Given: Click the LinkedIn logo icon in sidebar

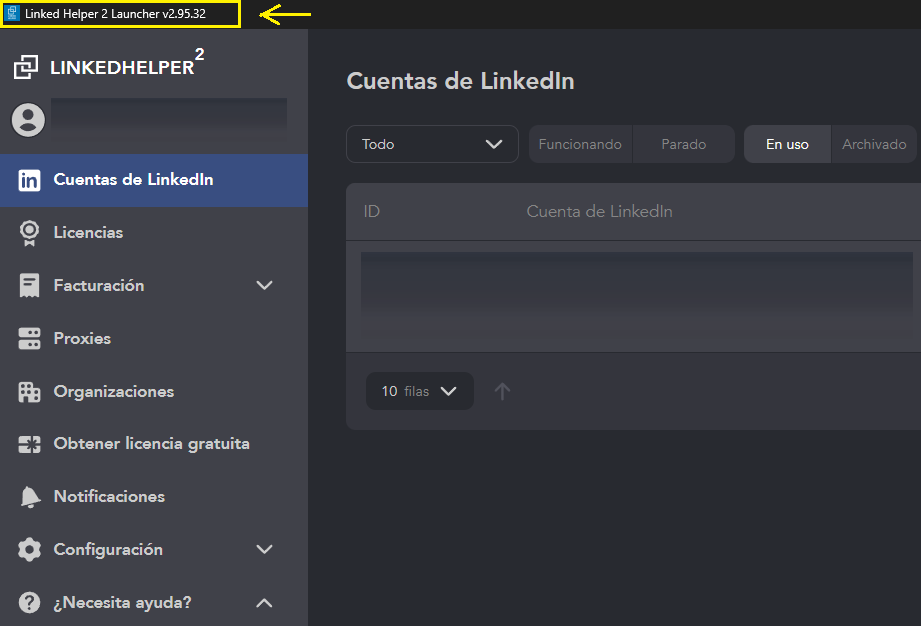Looking at the screenshot, I should [x=30, y=181].
